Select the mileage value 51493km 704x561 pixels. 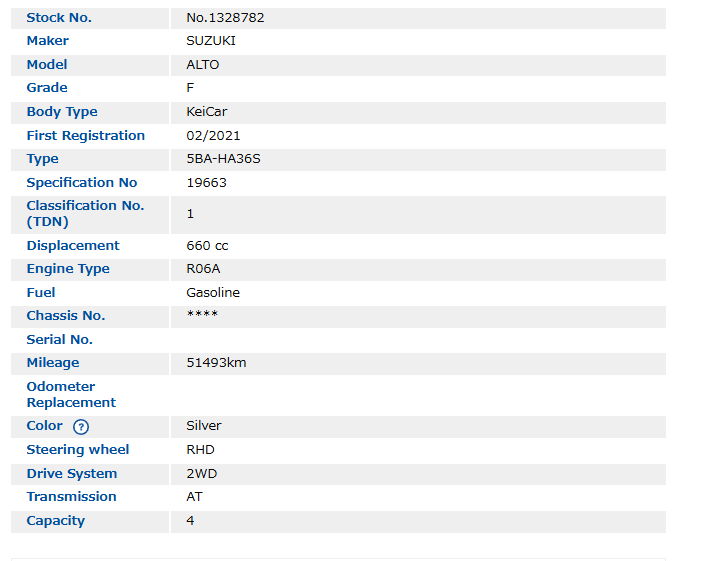(216, 363)
